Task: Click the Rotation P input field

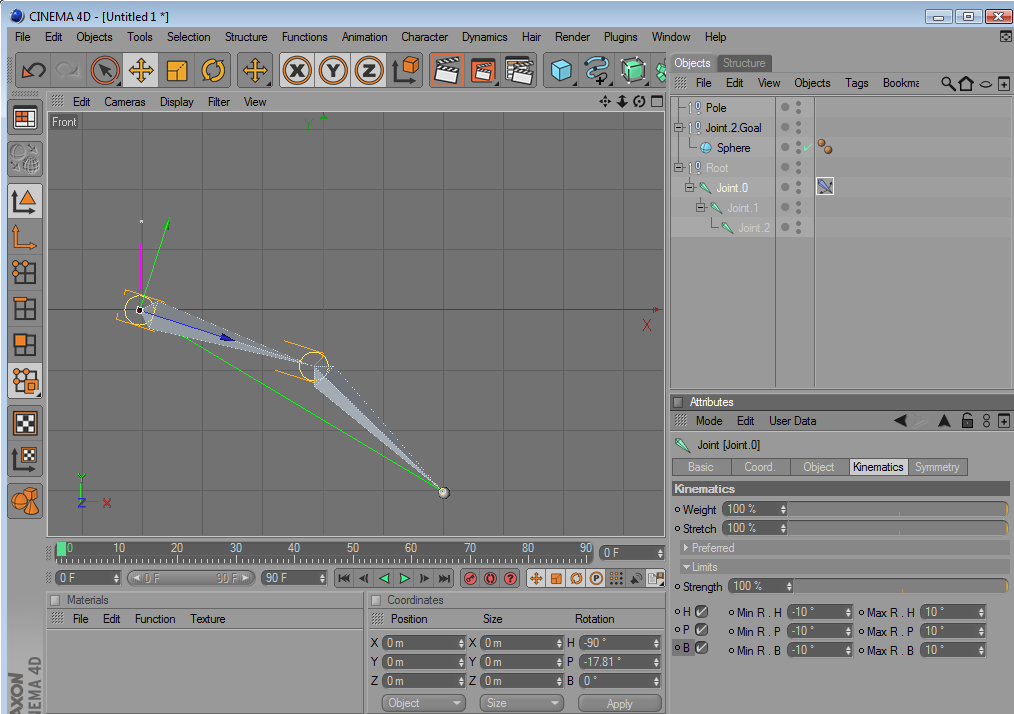Action: (620, 662)
